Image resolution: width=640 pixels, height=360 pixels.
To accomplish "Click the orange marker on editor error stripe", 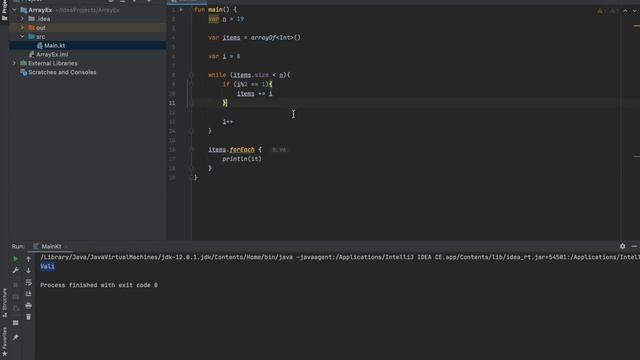I will [x=636, y=26].
